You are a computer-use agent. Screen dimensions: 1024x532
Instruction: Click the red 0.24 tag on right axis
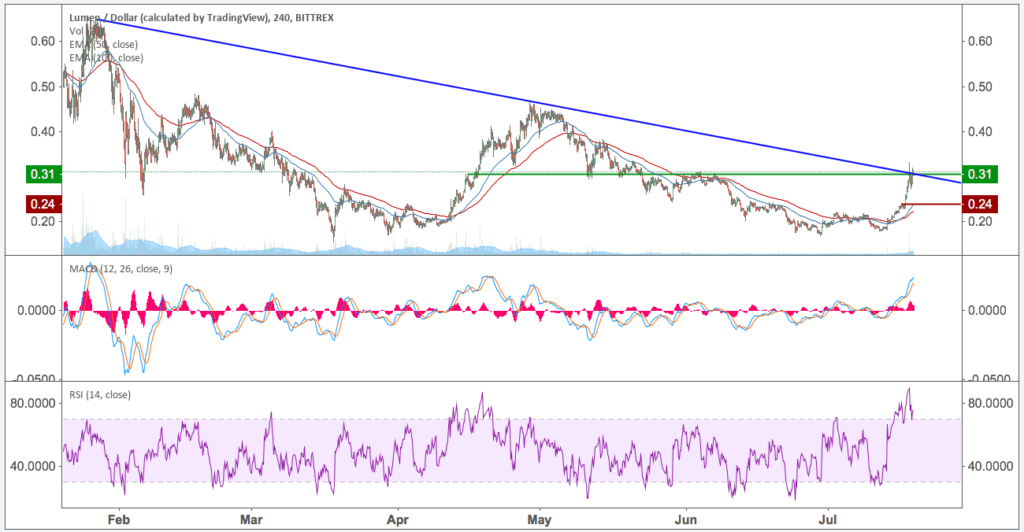coord(980,204)
